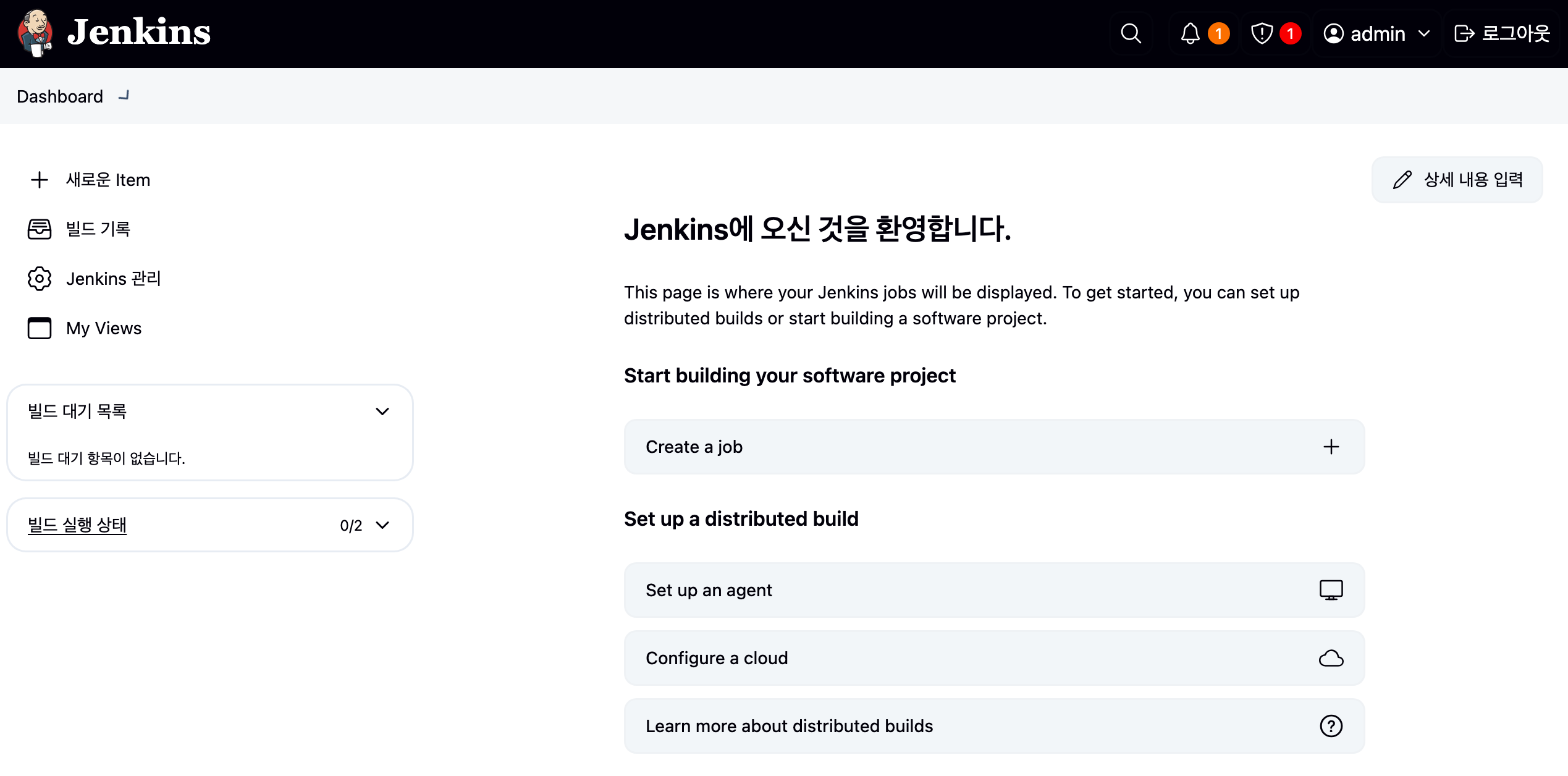Click the My Views window icon
This screenshot has height=776, width=1568.
40,328
